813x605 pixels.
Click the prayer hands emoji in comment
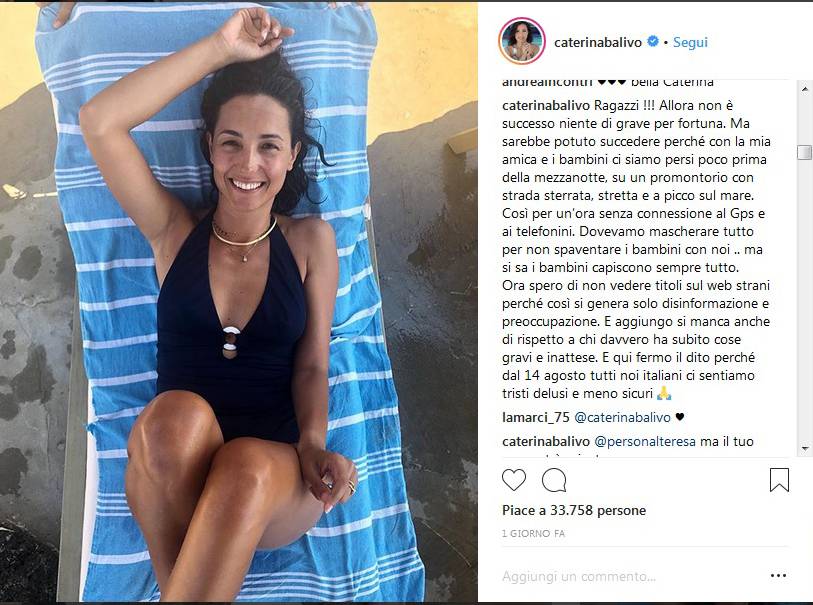[664, 393]
